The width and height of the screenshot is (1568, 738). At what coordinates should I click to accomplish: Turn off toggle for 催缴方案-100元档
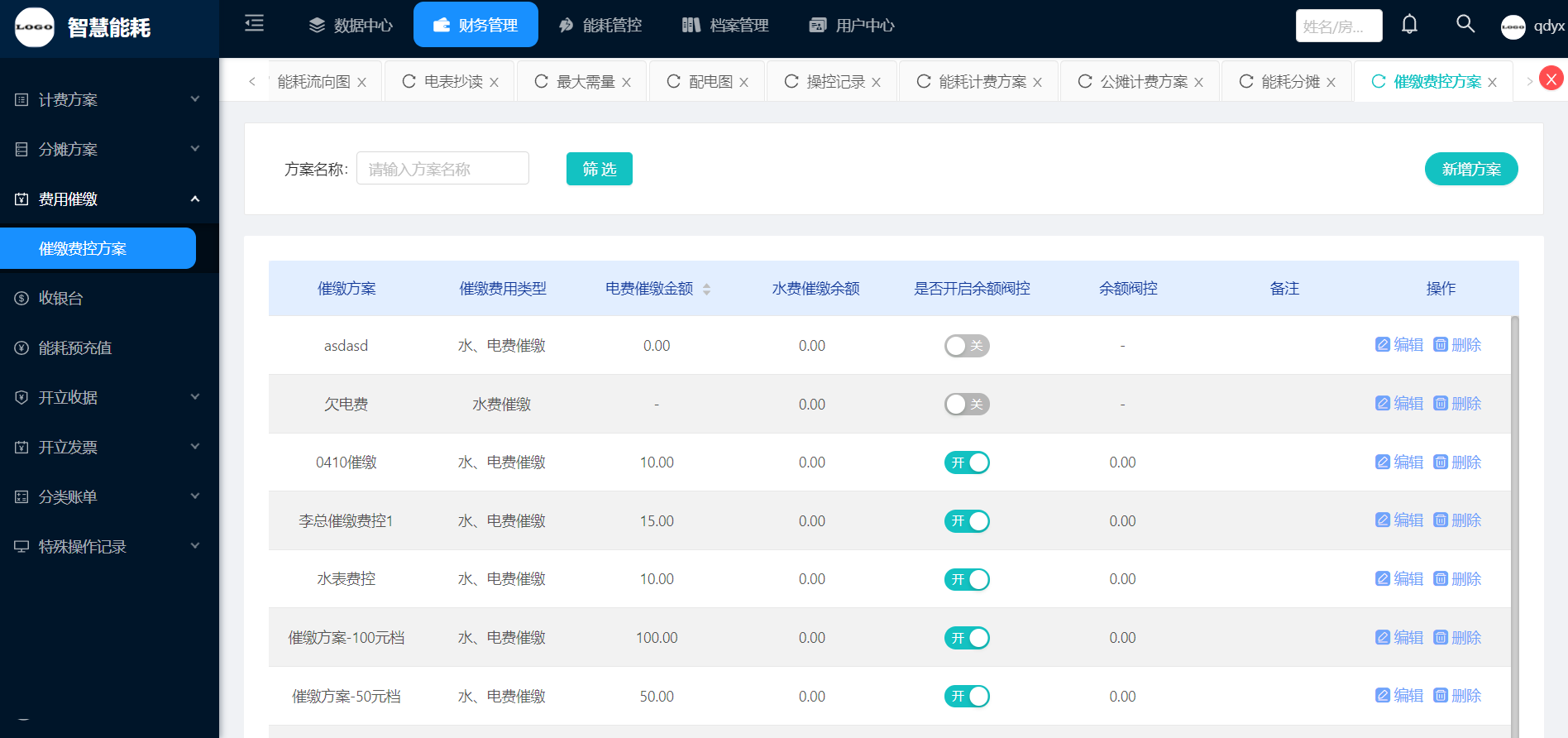[966, 638]
